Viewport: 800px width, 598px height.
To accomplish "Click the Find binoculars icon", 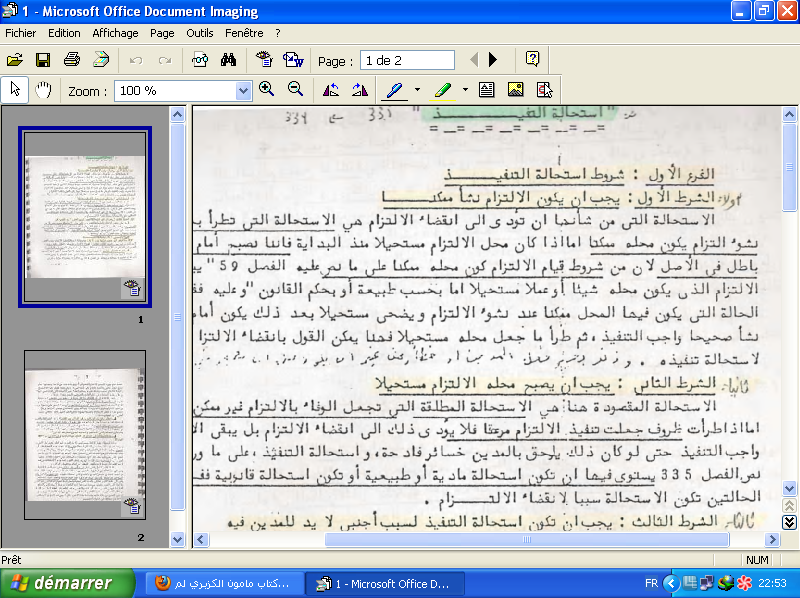I will pos(228,60).
